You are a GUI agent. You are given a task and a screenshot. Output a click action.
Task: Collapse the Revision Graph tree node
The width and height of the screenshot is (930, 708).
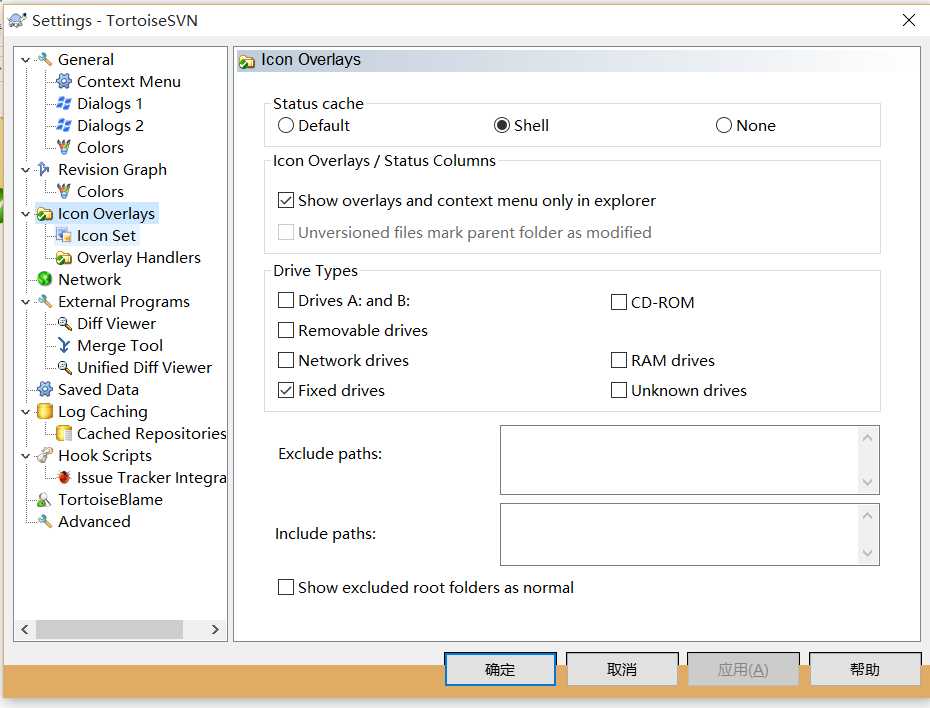(x=25, y=170)
